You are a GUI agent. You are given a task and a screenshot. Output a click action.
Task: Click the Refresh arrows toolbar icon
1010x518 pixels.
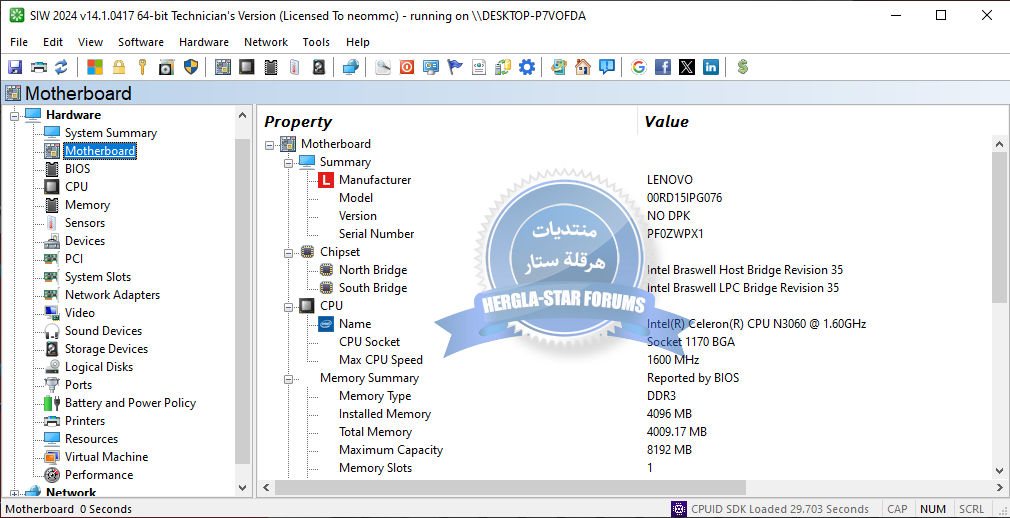(61, 67)
